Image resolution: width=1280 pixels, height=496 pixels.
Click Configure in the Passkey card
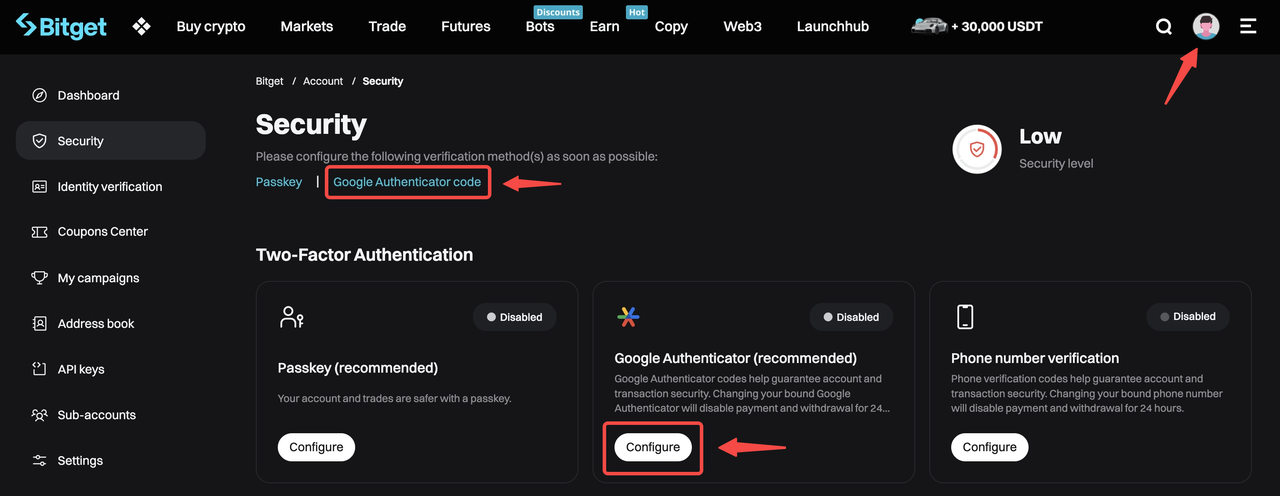click(316, 447)
